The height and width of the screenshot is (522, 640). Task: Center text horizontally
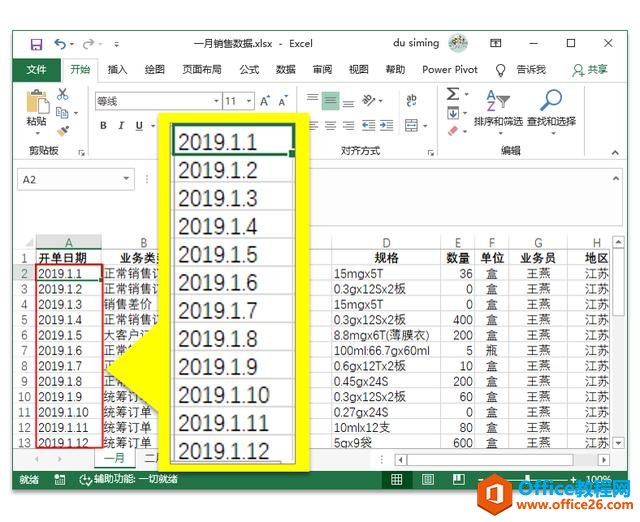click(330, 126)
